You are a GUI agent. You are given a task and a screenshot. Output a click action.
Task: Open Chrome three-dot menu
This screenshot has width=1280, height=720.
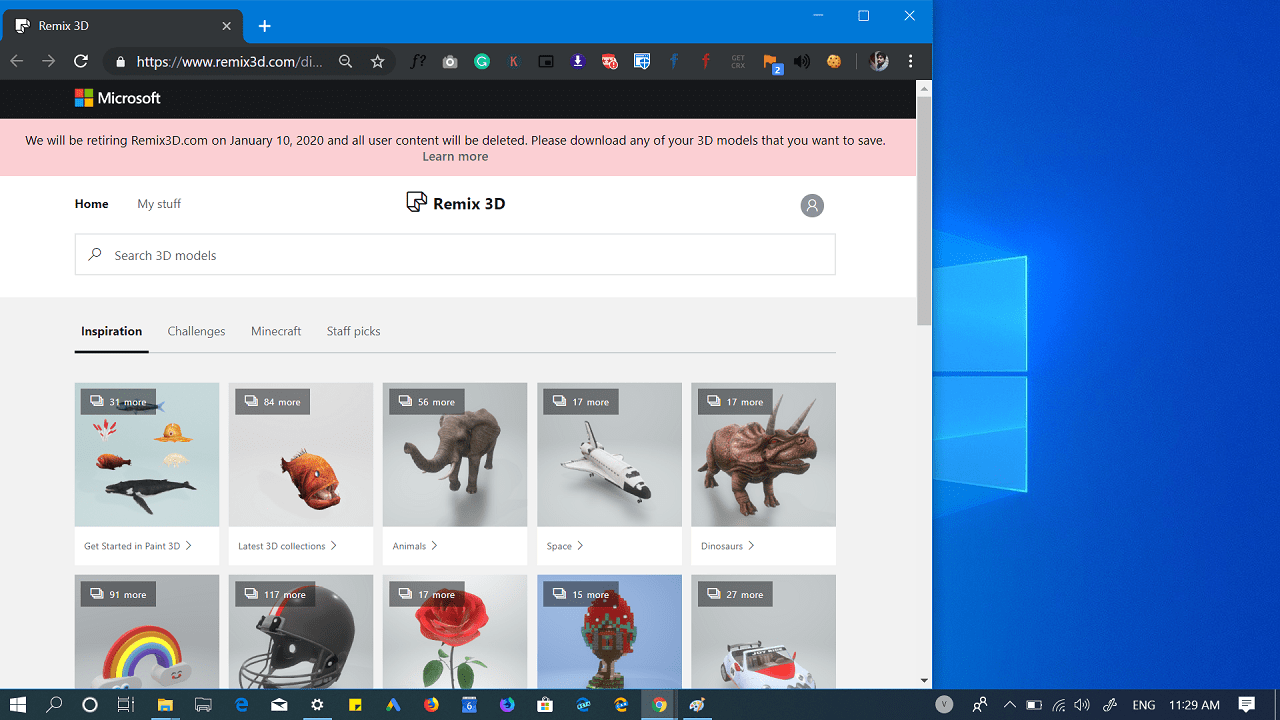[910, 61]
